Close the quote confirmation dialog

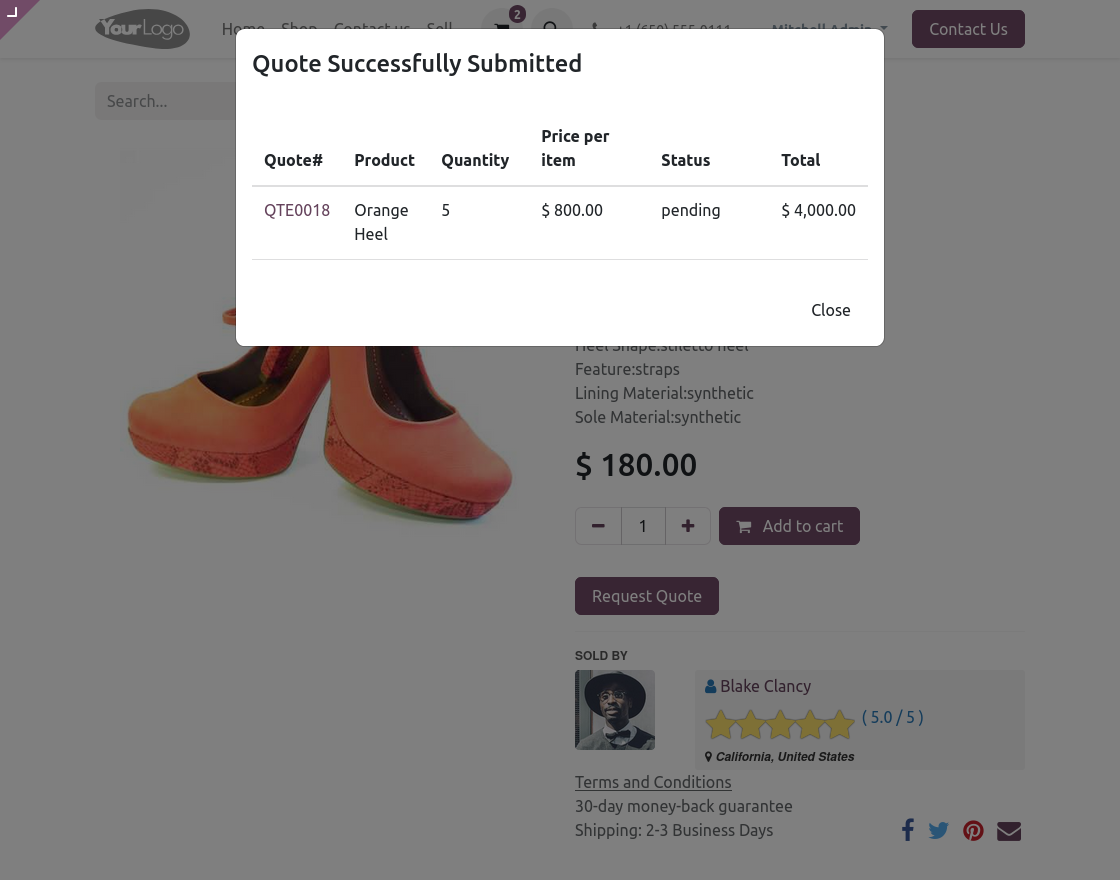831,310
